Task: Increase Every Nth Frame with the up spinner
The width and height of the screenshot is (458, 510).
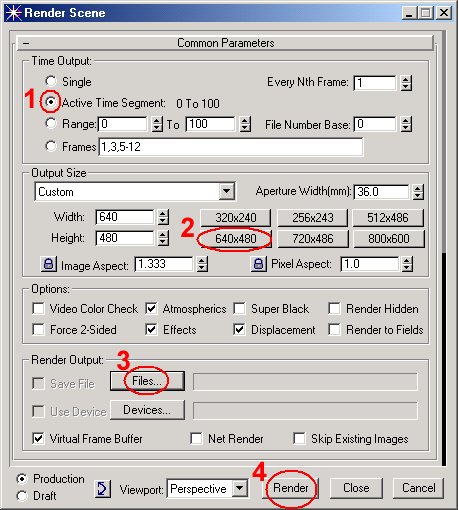Action: pos(406,80)
